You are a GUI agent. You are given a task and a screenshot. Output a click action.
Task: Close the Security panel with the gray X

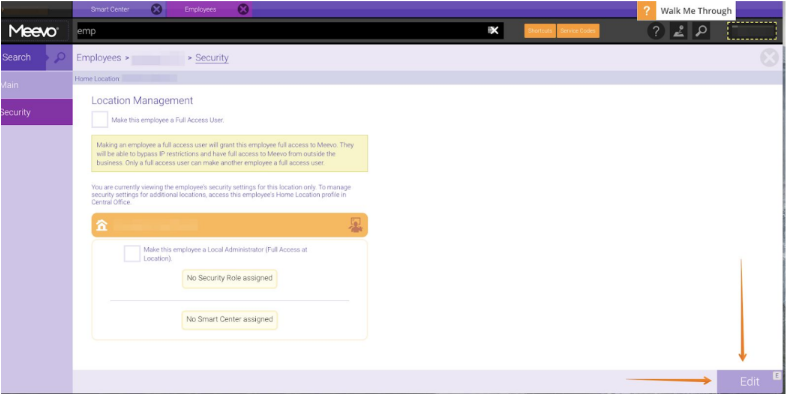(769, 58)
